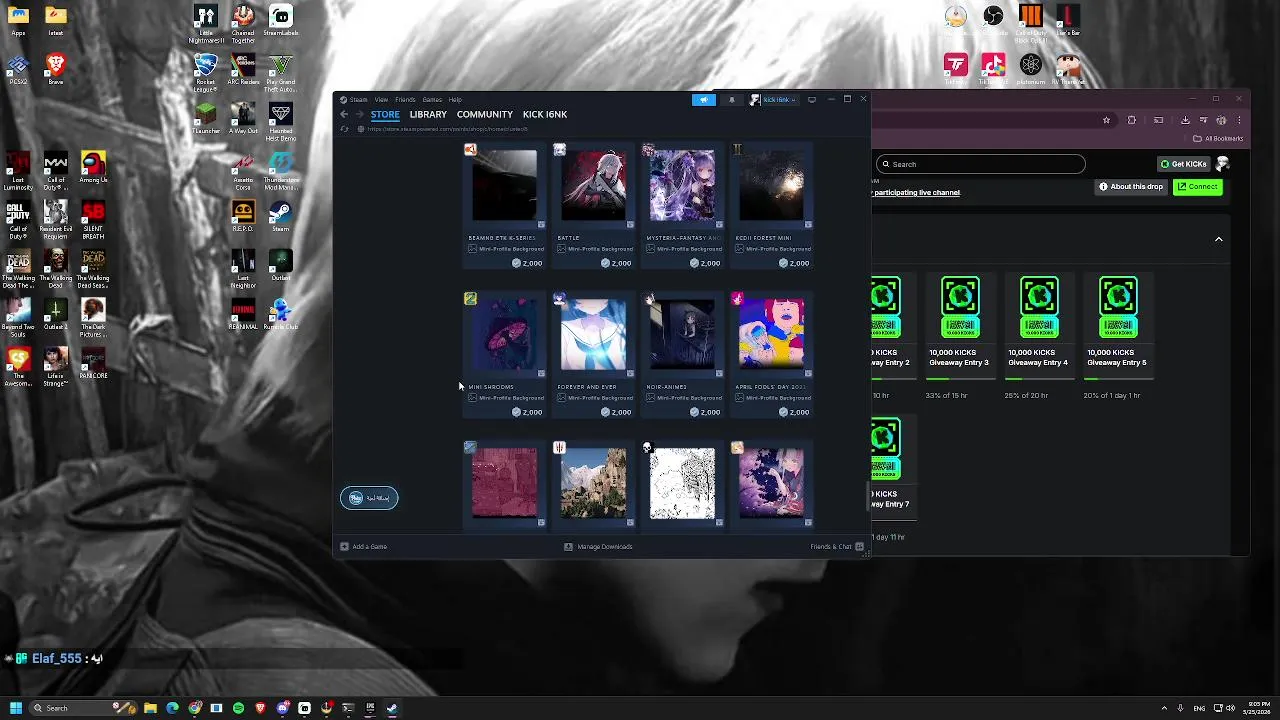Open browser extensions puzzle icon

pos(1132,120)
